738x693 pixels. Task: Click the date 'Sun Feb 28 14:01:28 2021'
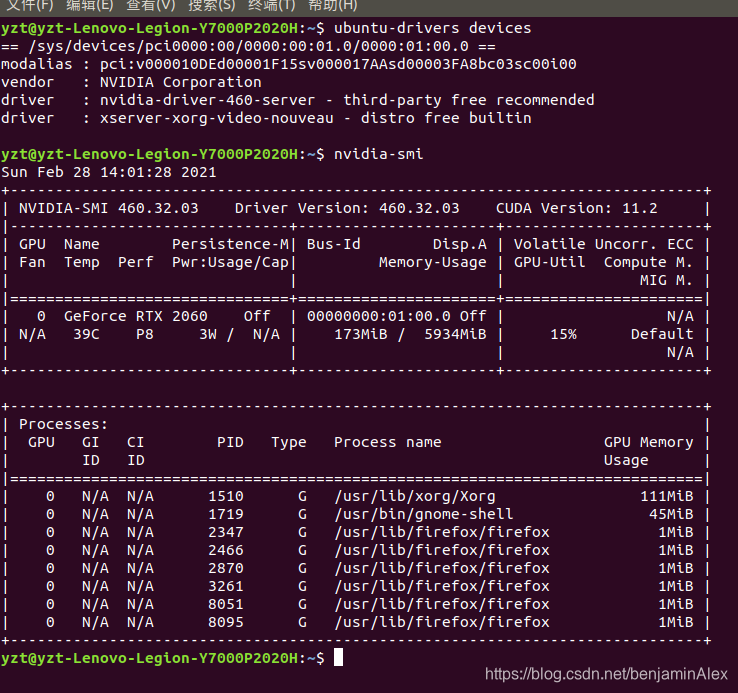click(109, 172)
